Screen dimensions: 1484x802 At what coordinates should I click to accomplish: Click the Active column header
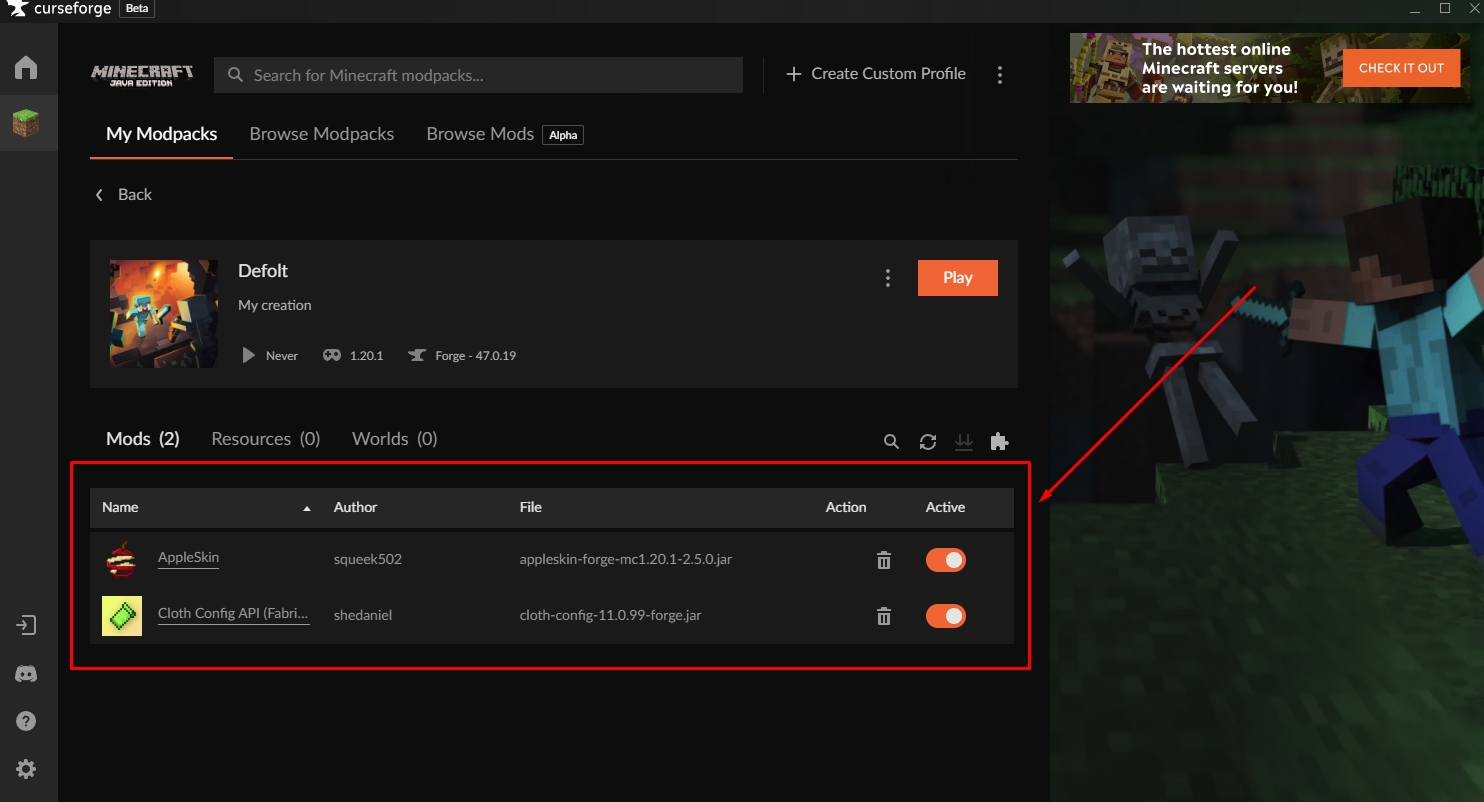coord(945,508)
